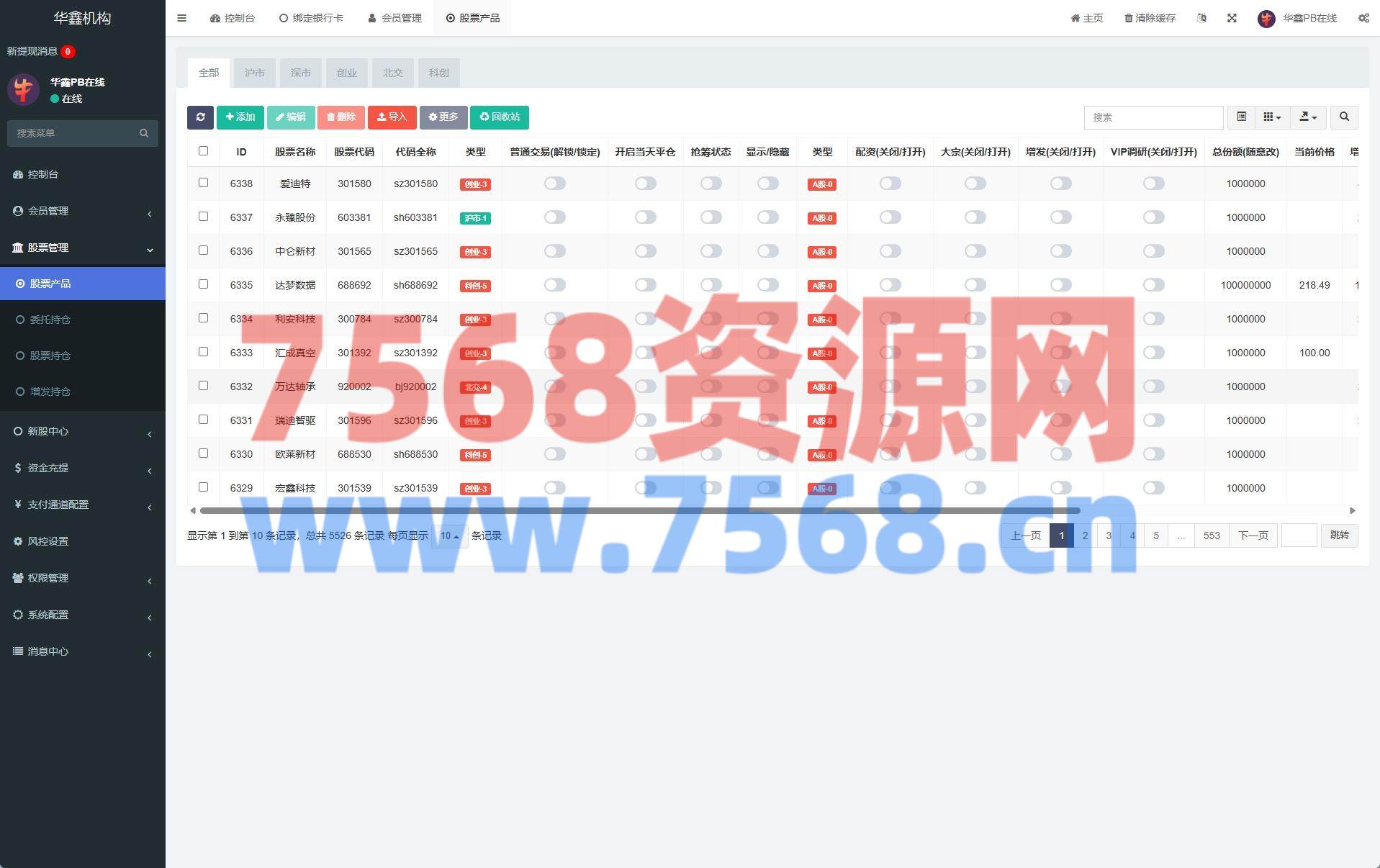Open the rows per page dropdown
Image resolution: width=1380 pixels, height=868 pixels.
(x=449, y=536)
